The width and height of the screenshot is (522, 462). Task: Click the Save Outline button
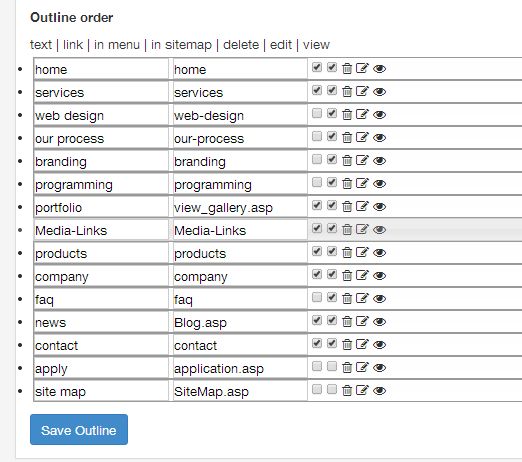tap(79, 430)
